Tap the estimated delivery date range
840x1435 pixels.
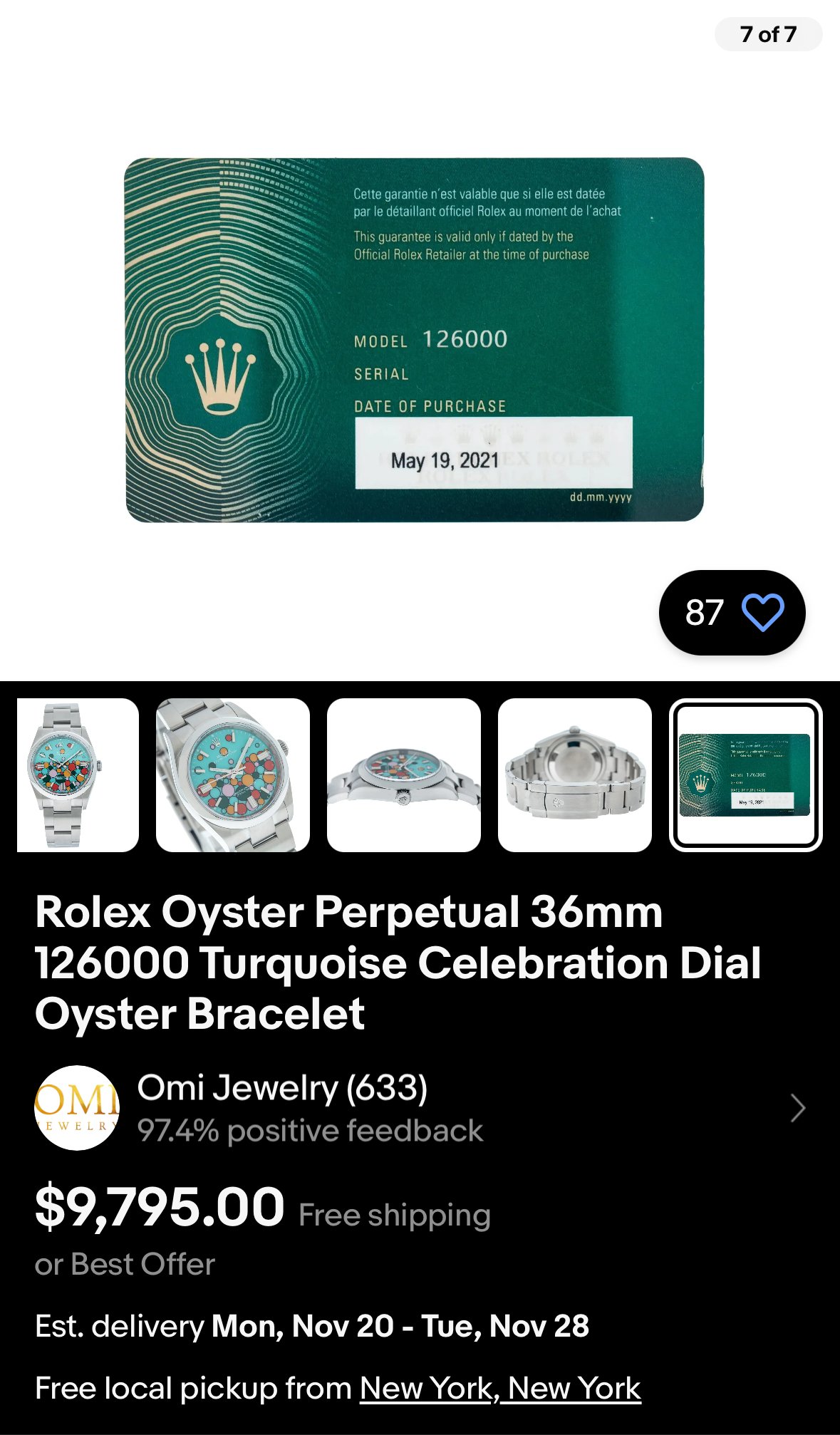pyautogui.click(x=400, y=1326)
